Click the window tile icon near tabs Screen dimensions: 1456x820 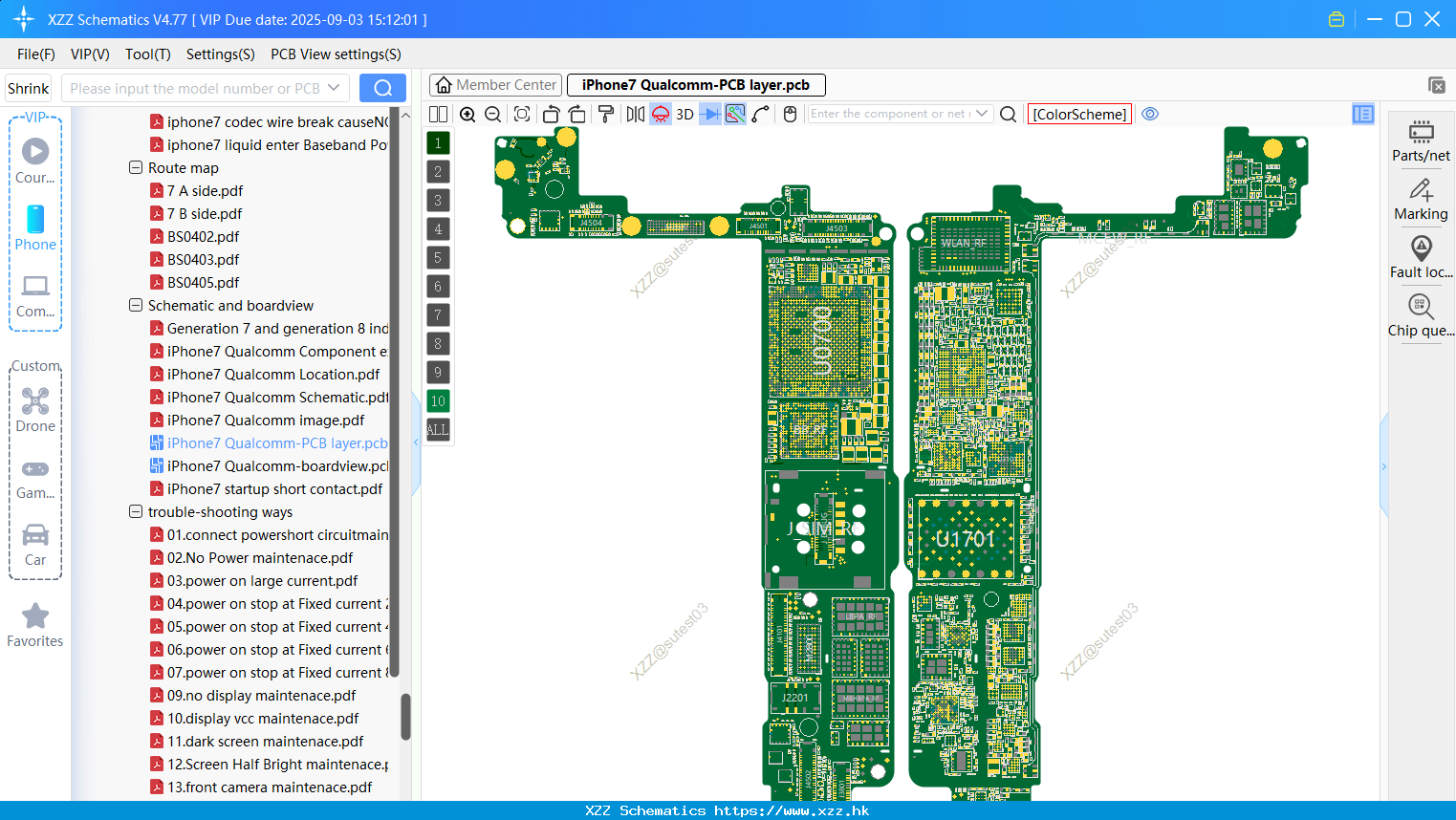pyautogui.click(x=1436, y=85)
